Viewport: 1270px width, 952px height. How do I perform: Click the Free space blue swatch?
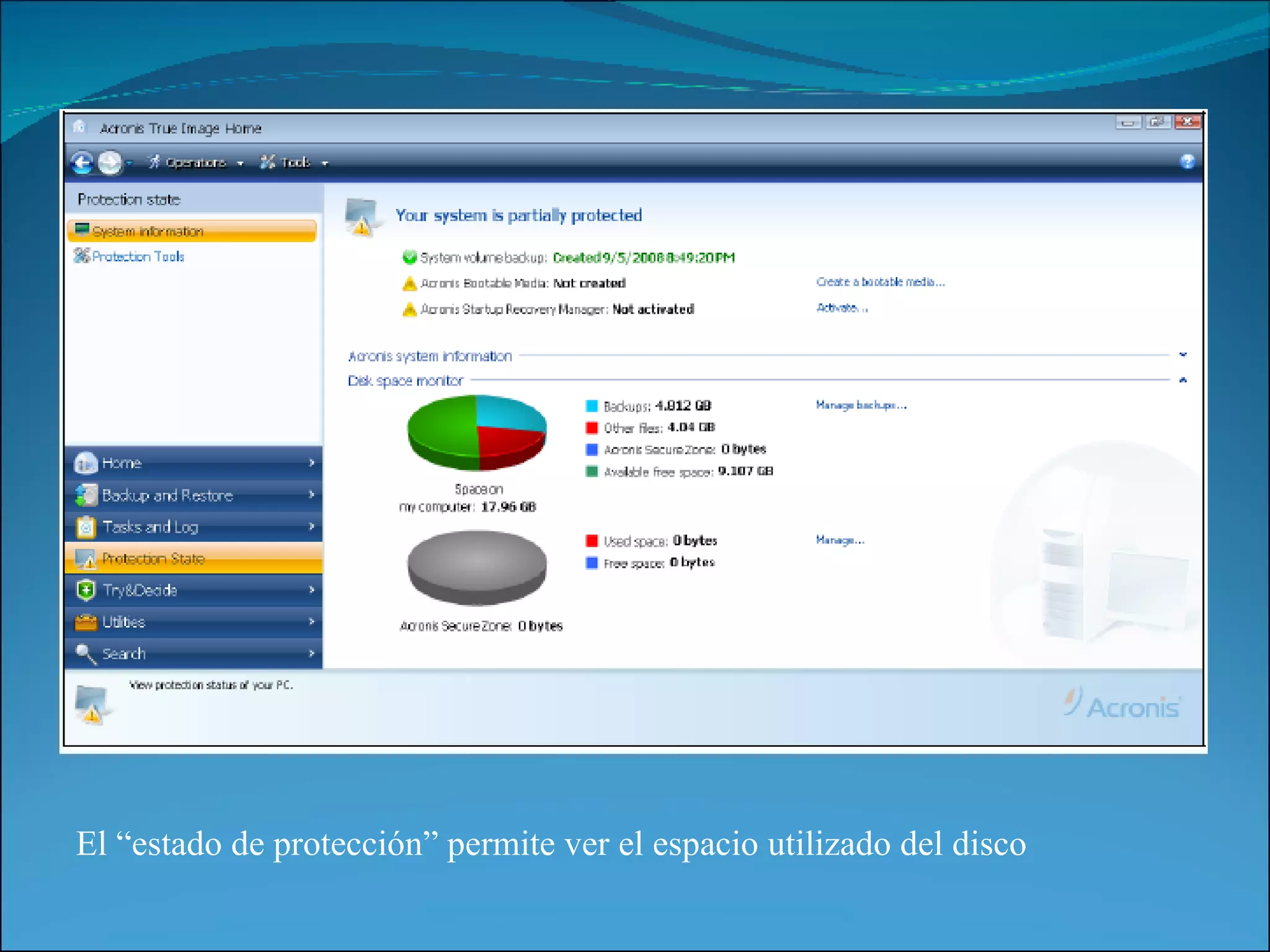[592, 563]
